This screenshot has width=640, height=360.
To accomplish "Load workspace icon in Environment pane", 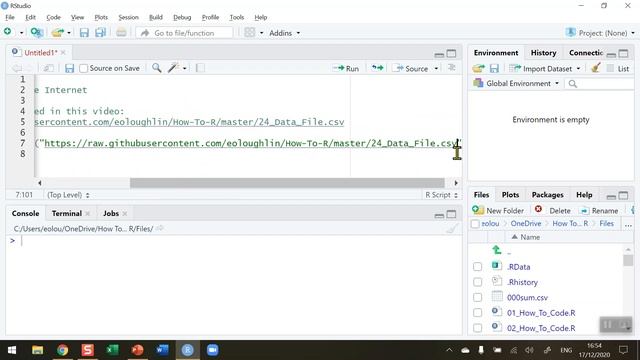I will point(478,69).
